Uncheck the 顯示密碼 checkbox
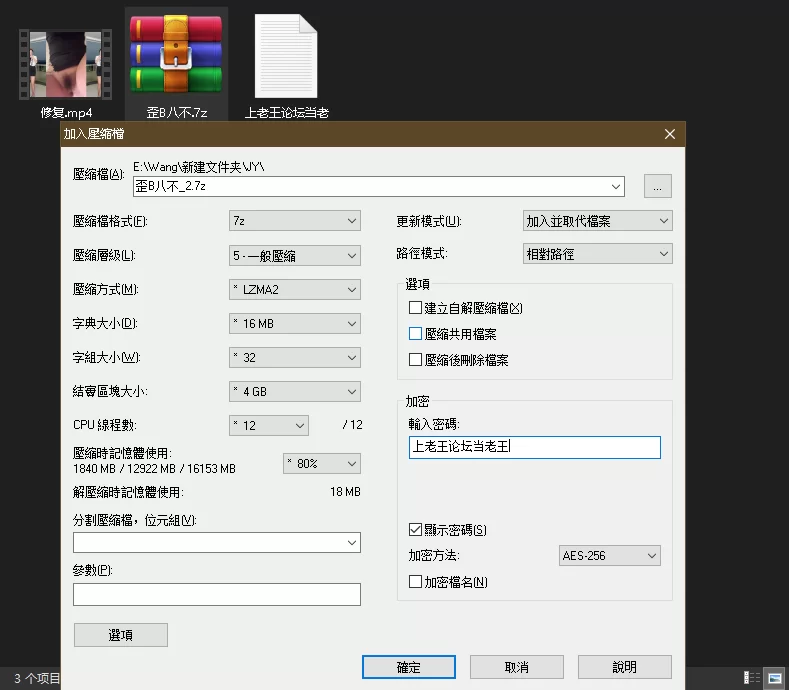Screen dimensions: 789x690 416,530
